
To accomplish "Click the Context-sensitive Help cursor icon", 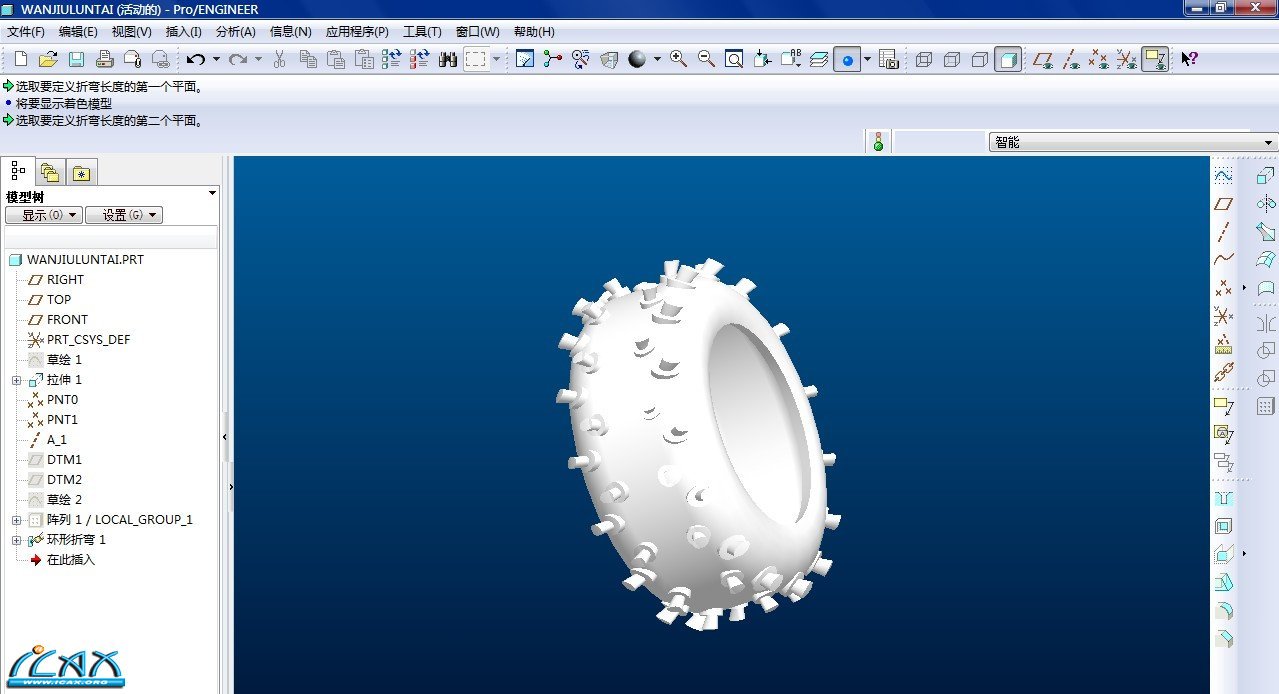I will pyautogui.click(x=1188, y=59).
